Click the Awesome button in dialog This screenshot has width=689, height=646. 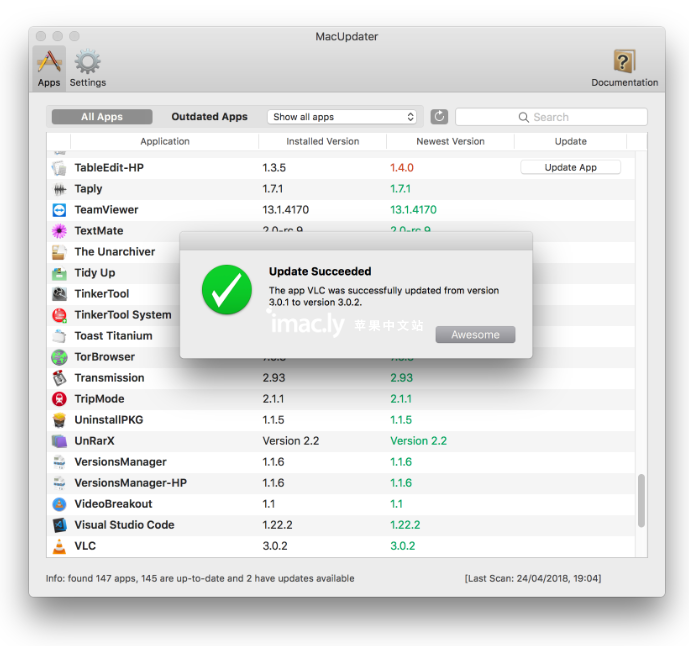(x=475, y=335)
